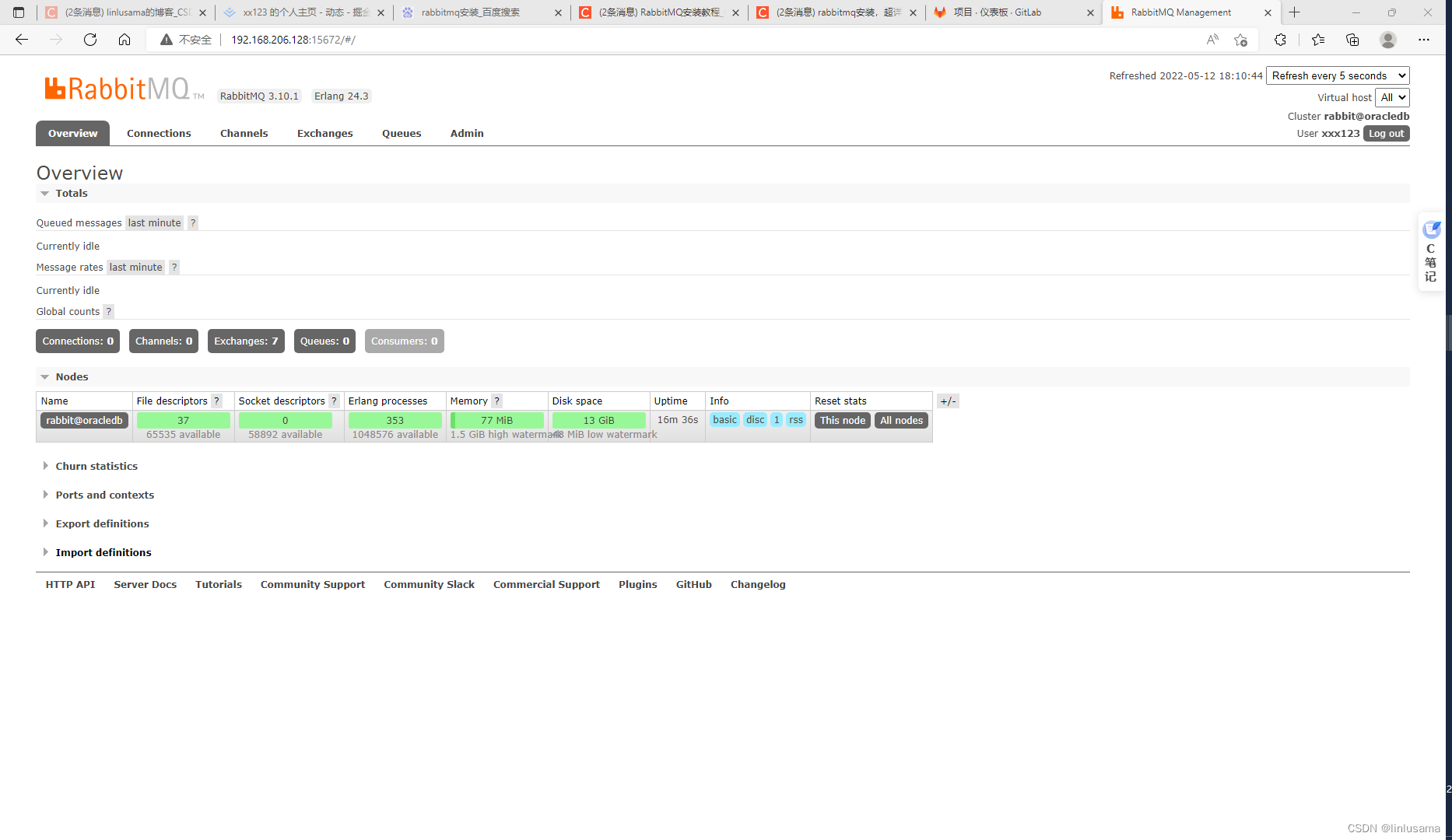This screenshot has height=840, width=1452.
Task: Show help for Queued messages
Action: (193, 223)
